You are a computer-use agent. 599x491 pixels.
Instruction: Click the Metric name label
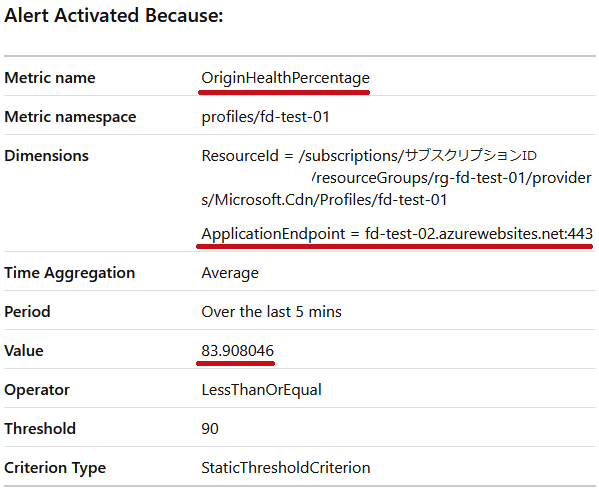pos(50,78)
